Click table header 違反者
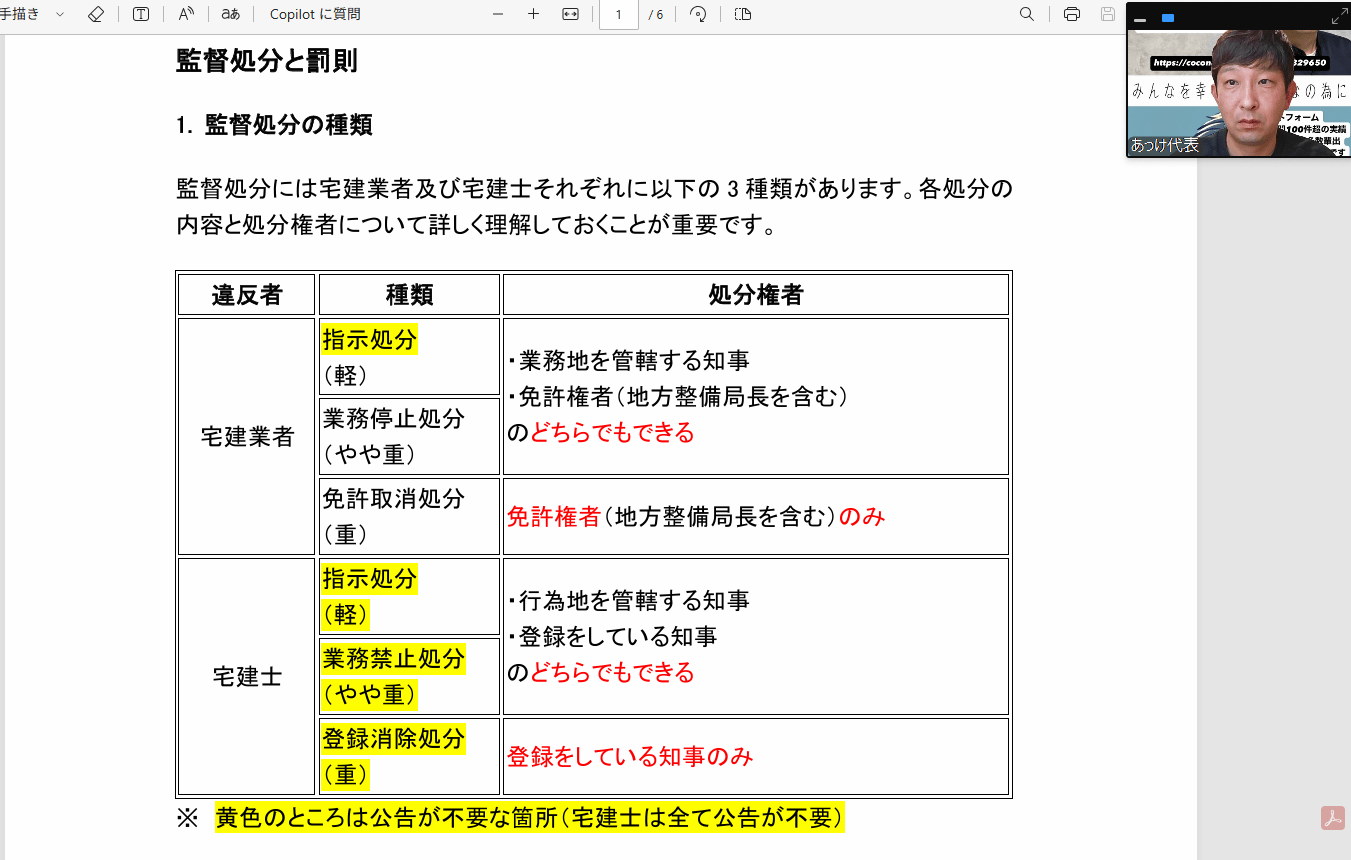Screen dimensions: 1351x860 pyautogui.click(x=247, y=295)
